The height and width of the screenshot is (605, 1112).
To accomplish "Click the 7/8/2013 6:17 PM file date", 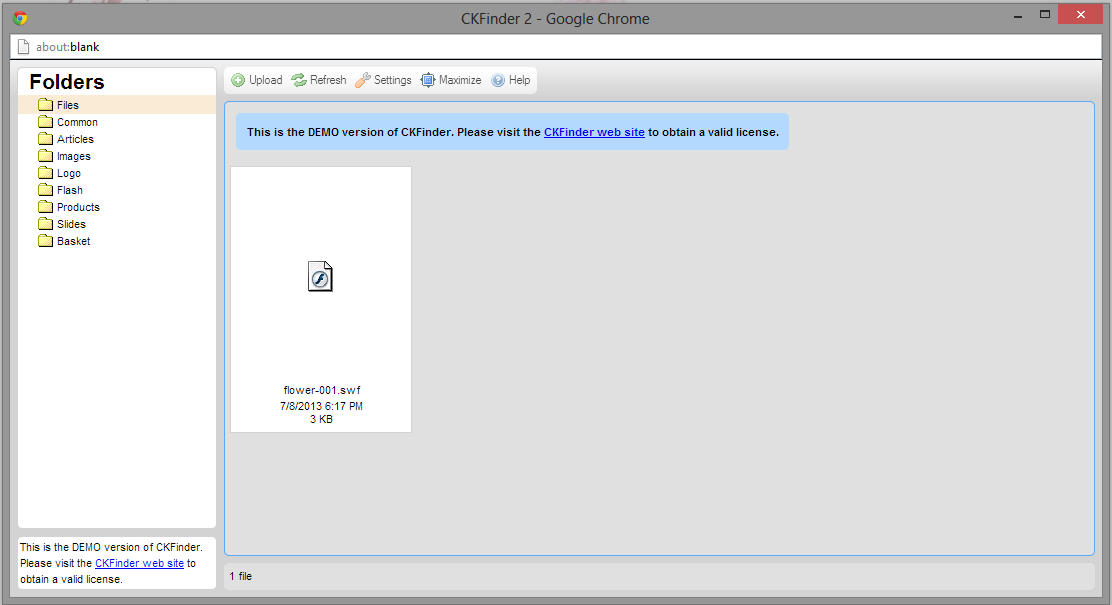I will (321, 406).
